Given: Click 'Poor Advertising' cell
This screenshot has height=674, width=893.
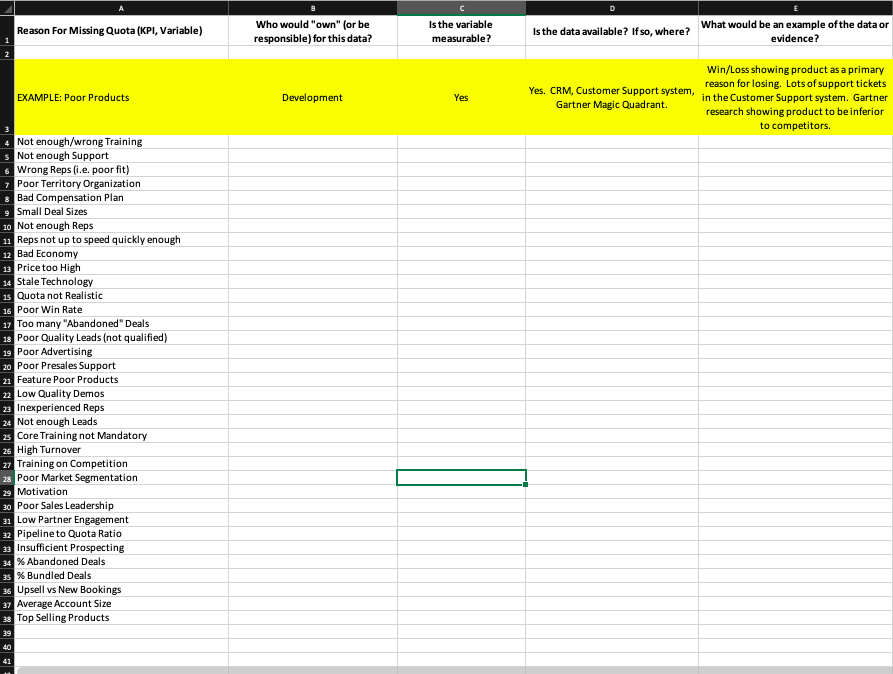Looking at the screenshot, I should tap(121, 352).
